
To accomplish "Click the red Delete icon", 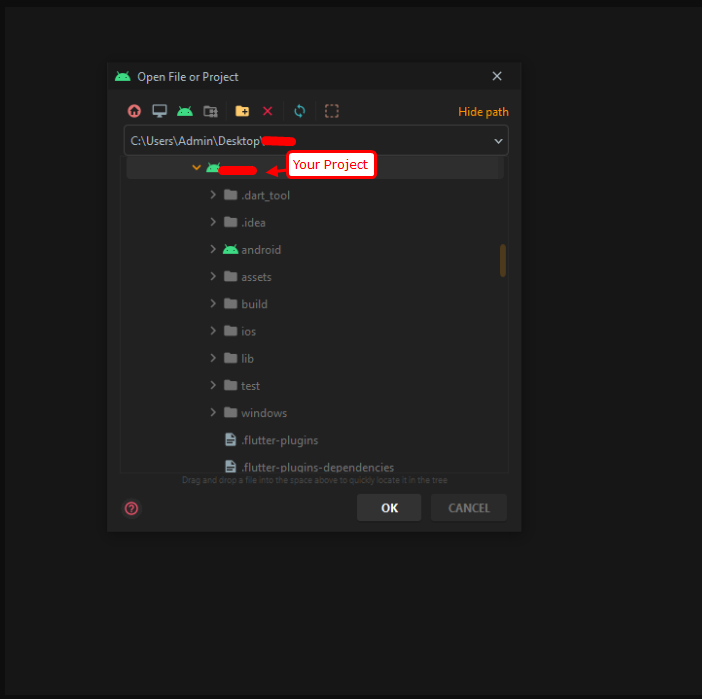I will pyautogui.click(x=267, y=111).
